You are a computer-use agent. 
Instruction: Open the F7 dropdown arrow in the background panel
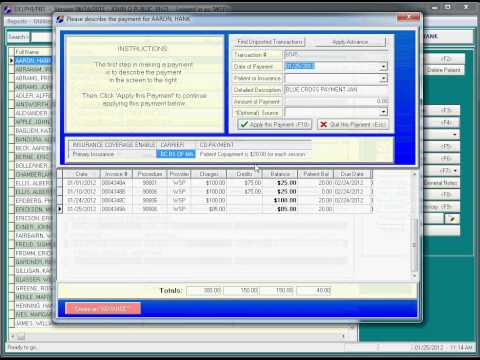tap(455, 171)
